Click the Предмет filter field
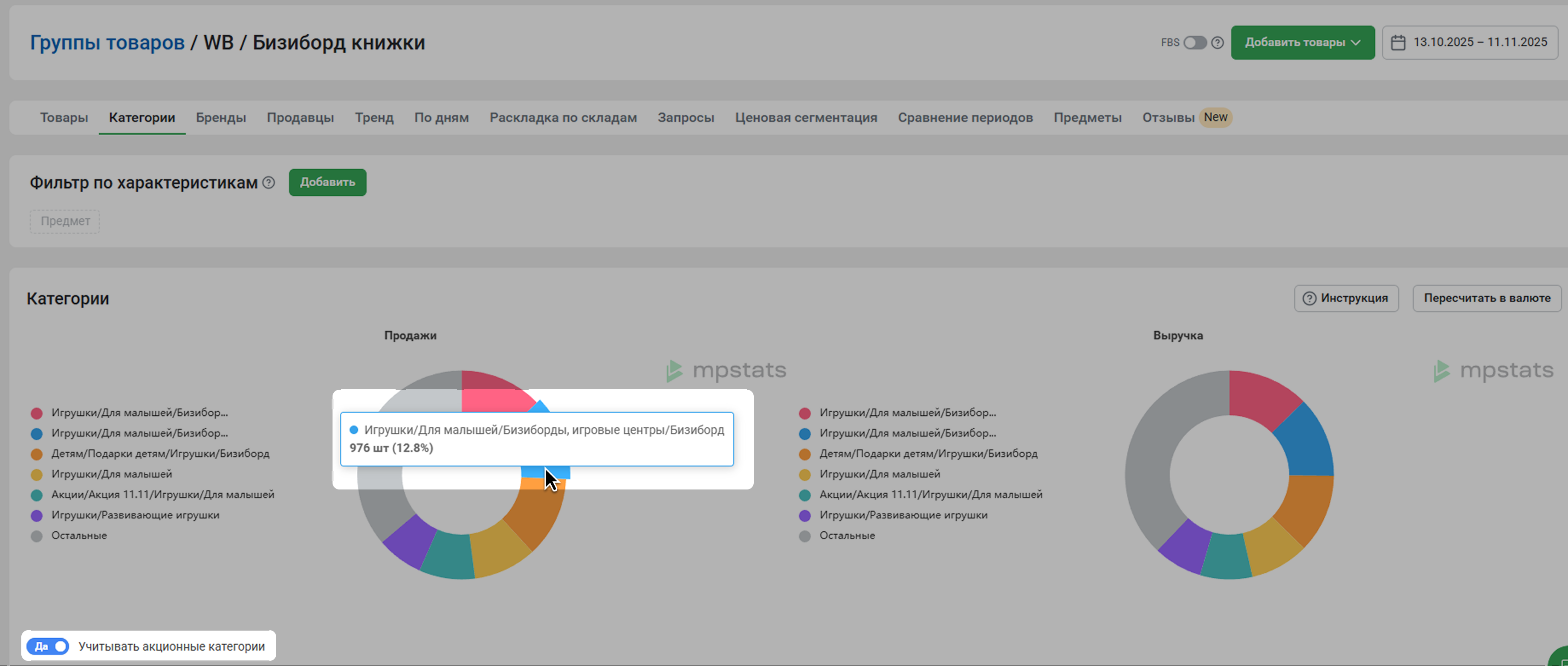The height and width of the screenshot is (666, 1568). [x=65, y=222]
